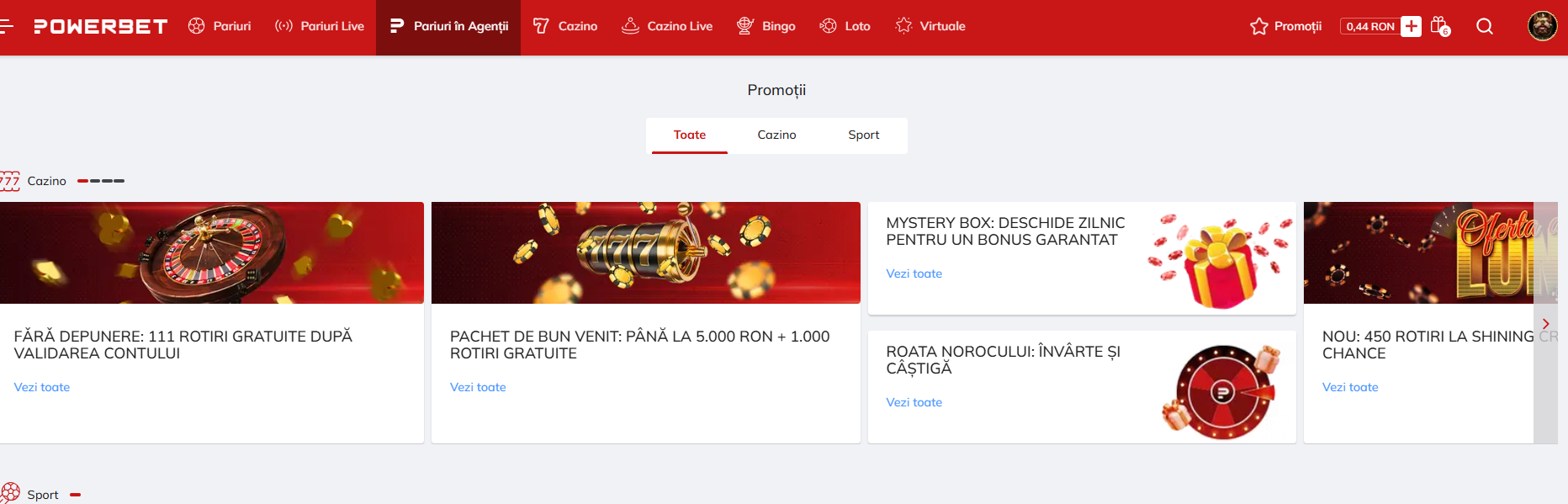This screenshot has height=504, width=1568.
Task: Open the roulette promotion banner image
Action: [x=212, y=252]
